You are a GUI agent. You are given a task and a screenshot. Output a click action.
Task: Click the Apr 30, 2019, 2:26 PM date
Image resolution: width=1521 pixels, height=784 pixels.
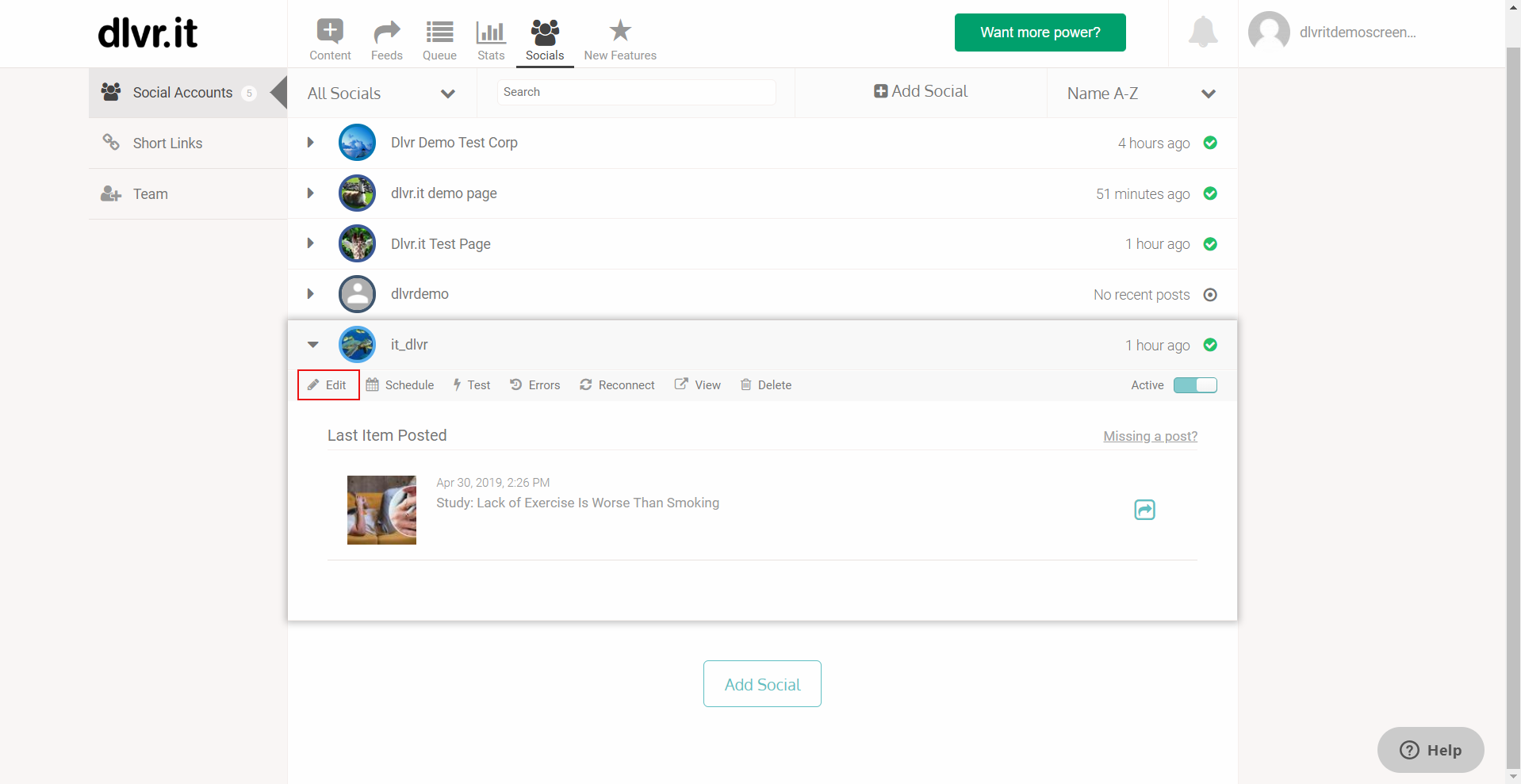[x=492, y=483]
